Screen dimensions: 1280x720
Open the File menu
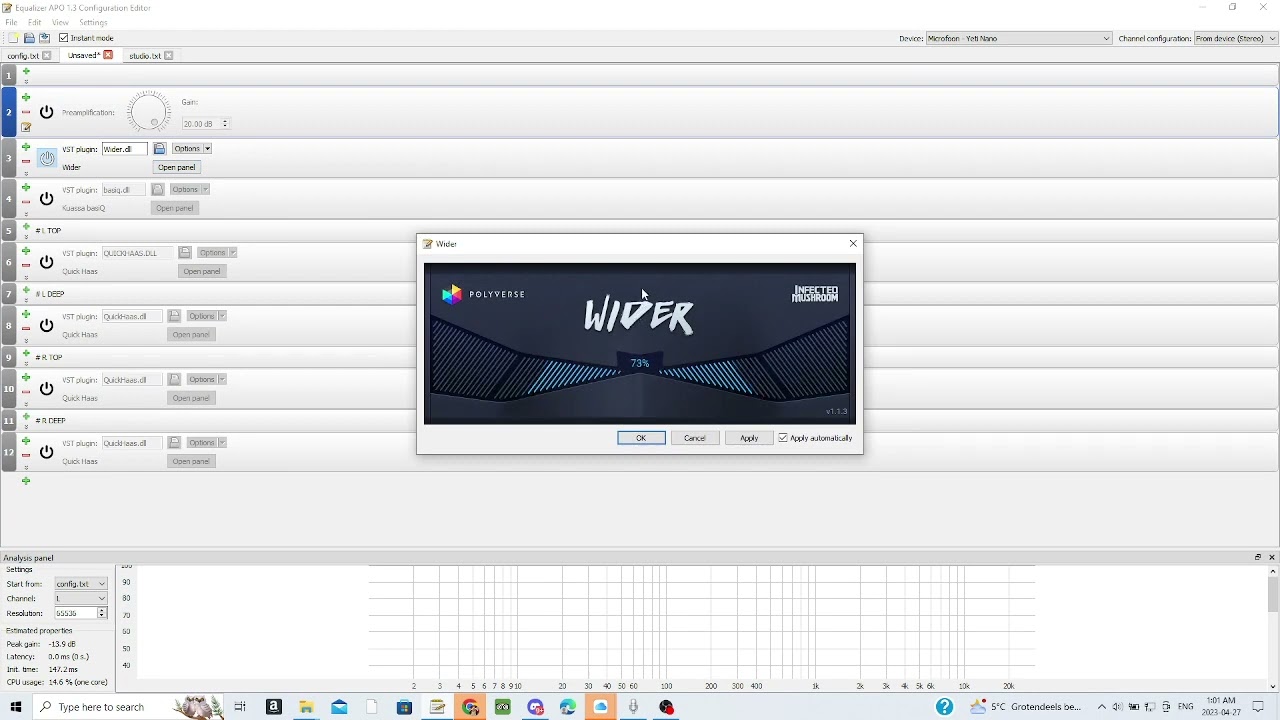[11, 22]
